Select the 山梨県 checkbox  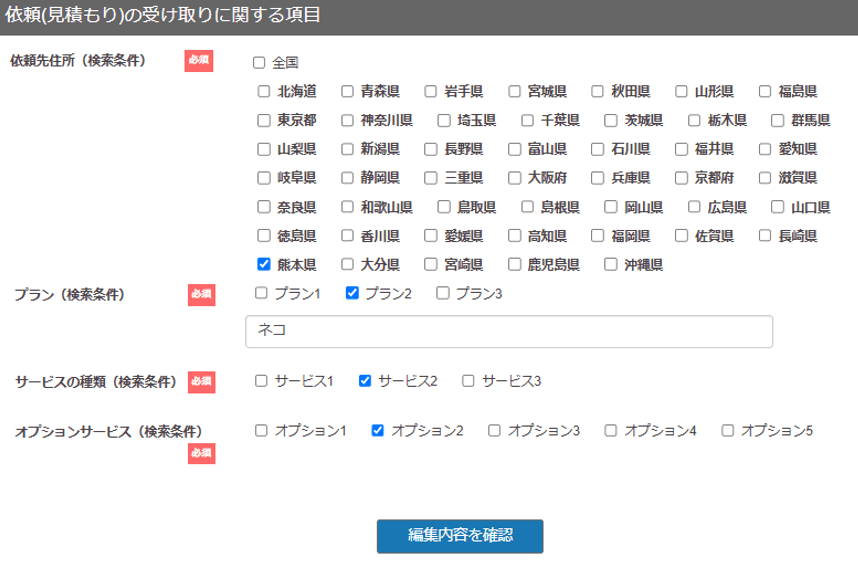tap(264, 149)
